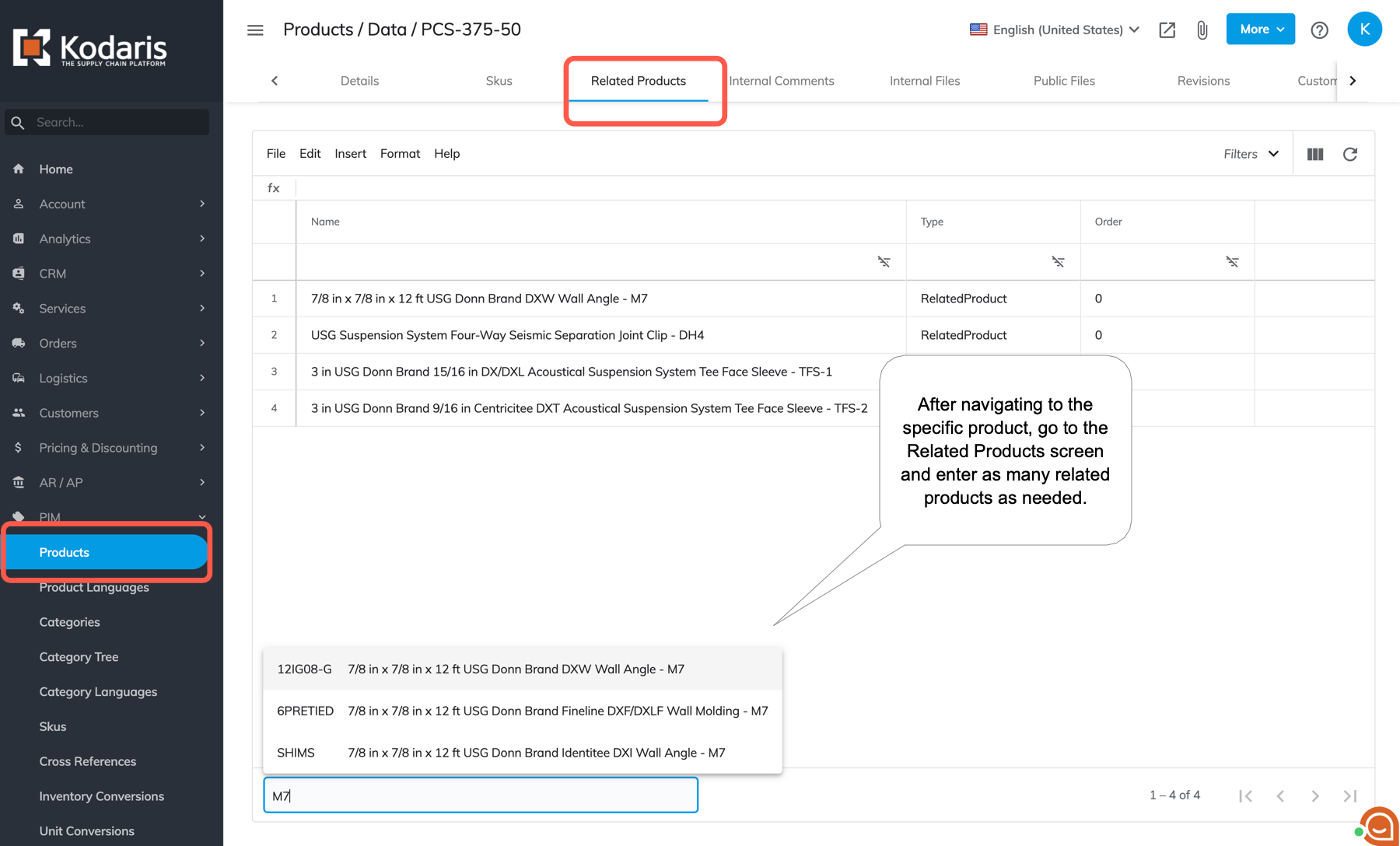Go to first page icon

[1245, 795]
